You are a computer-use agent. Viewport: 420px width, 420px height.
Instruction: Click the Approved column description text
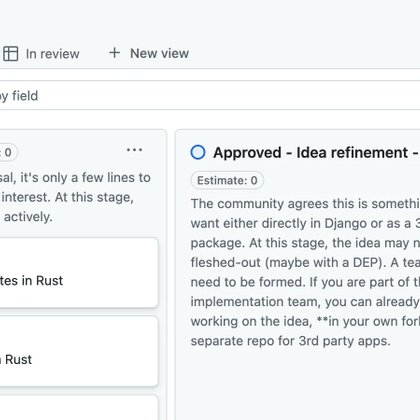[305, 272]
